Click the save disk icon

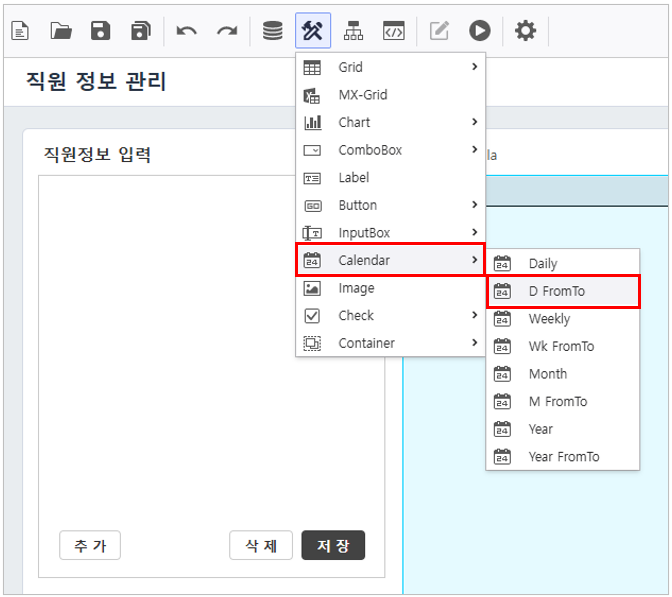[x=101, y=31]
